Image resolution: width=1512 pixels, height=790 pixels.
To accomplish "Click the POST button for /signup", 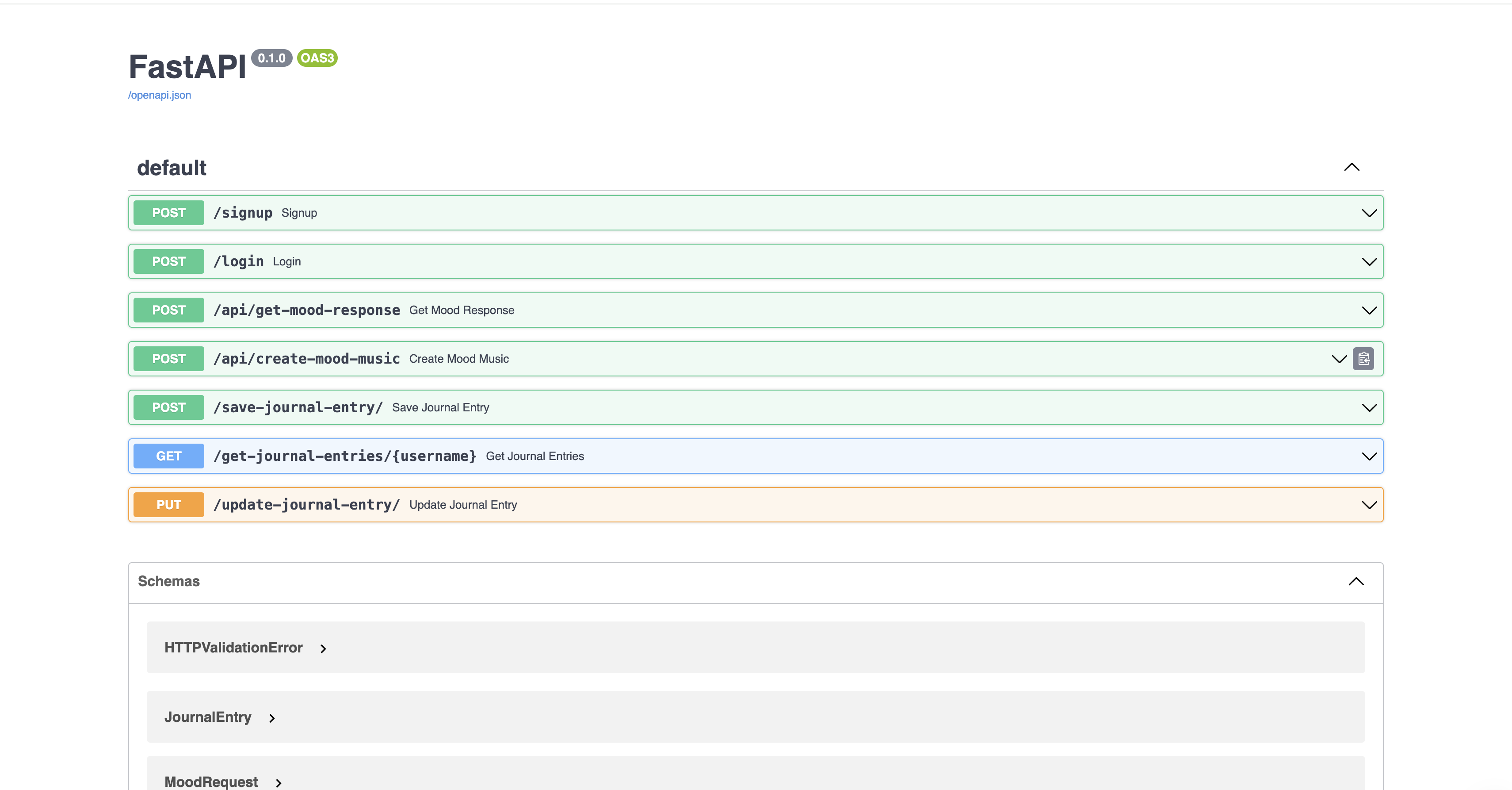I will tap(168, 213).
